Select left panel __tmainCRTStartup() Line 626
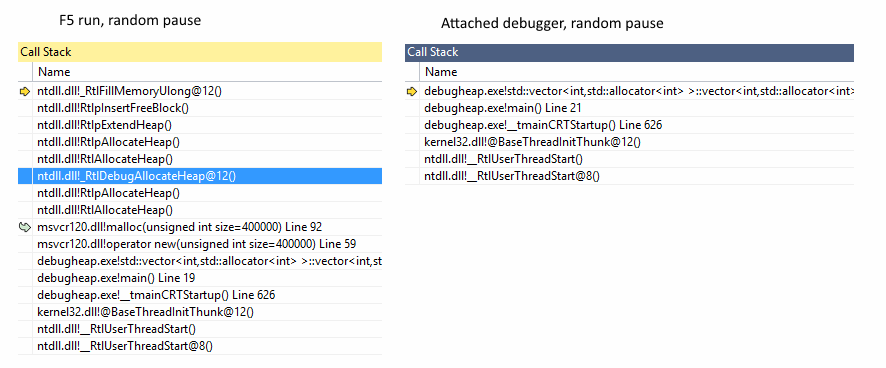Viewport: 886px width, 368px height. click(200, 295)
